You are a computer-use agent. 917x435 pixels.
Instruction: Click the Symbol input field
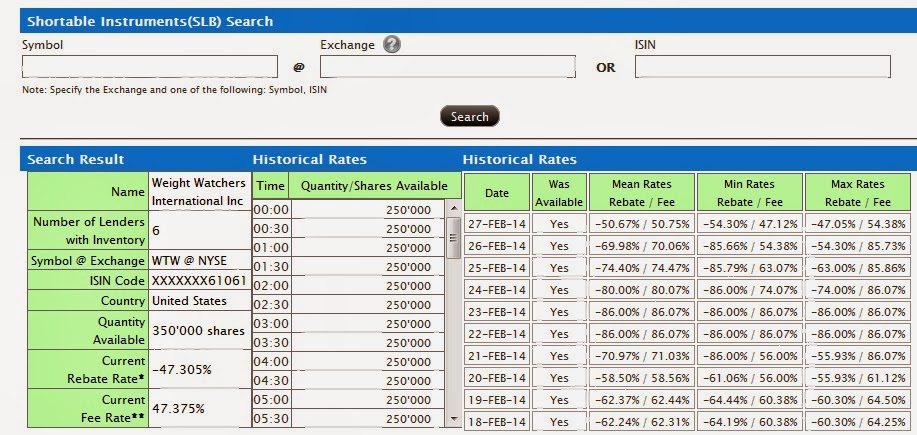[150, 67]
